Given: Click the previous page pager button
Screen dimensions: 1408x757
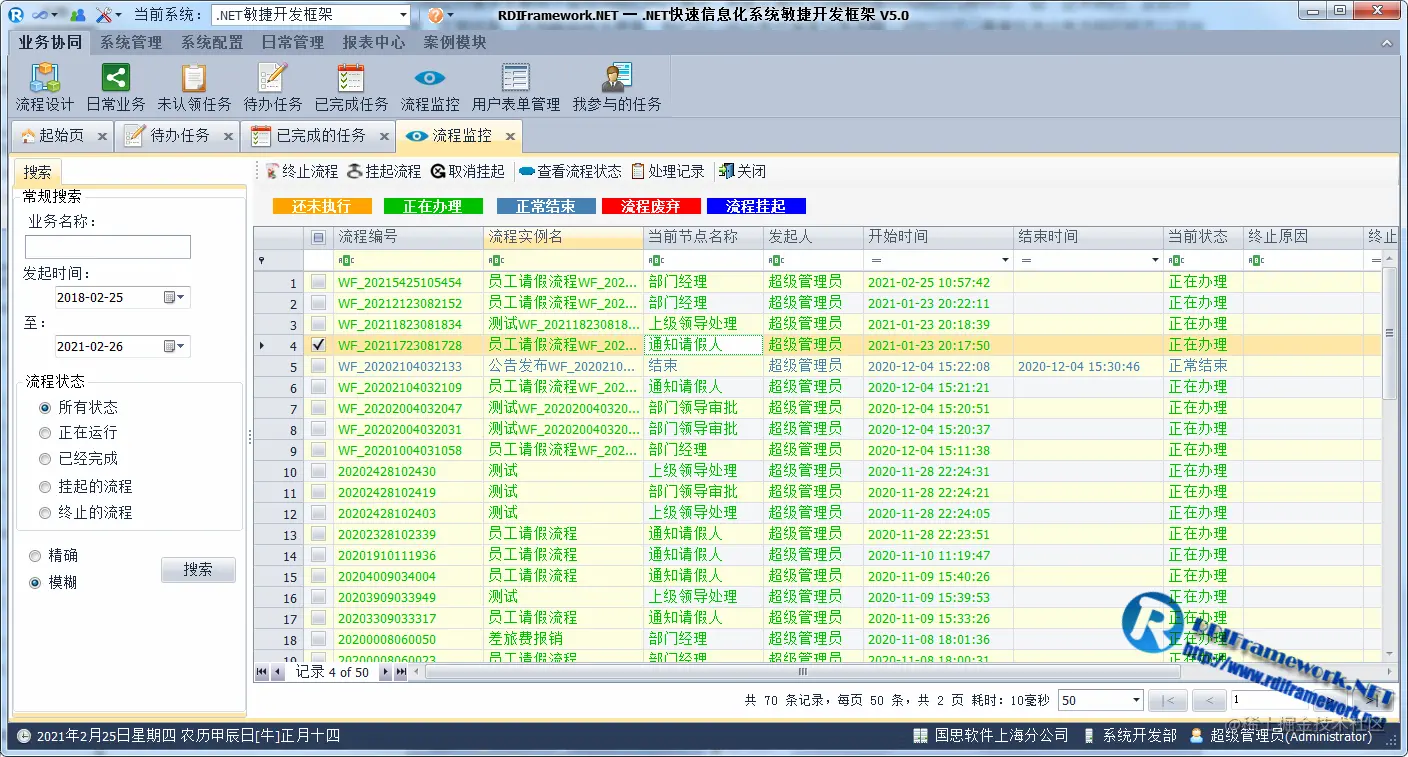Looking at the screenshot, I should click(x=1209, y=701).
